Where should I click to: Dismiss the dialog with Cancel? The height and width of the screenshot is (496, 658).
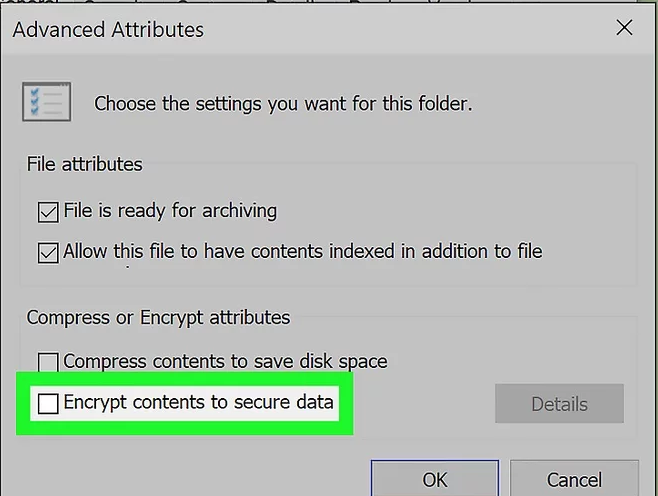point(574,479)
